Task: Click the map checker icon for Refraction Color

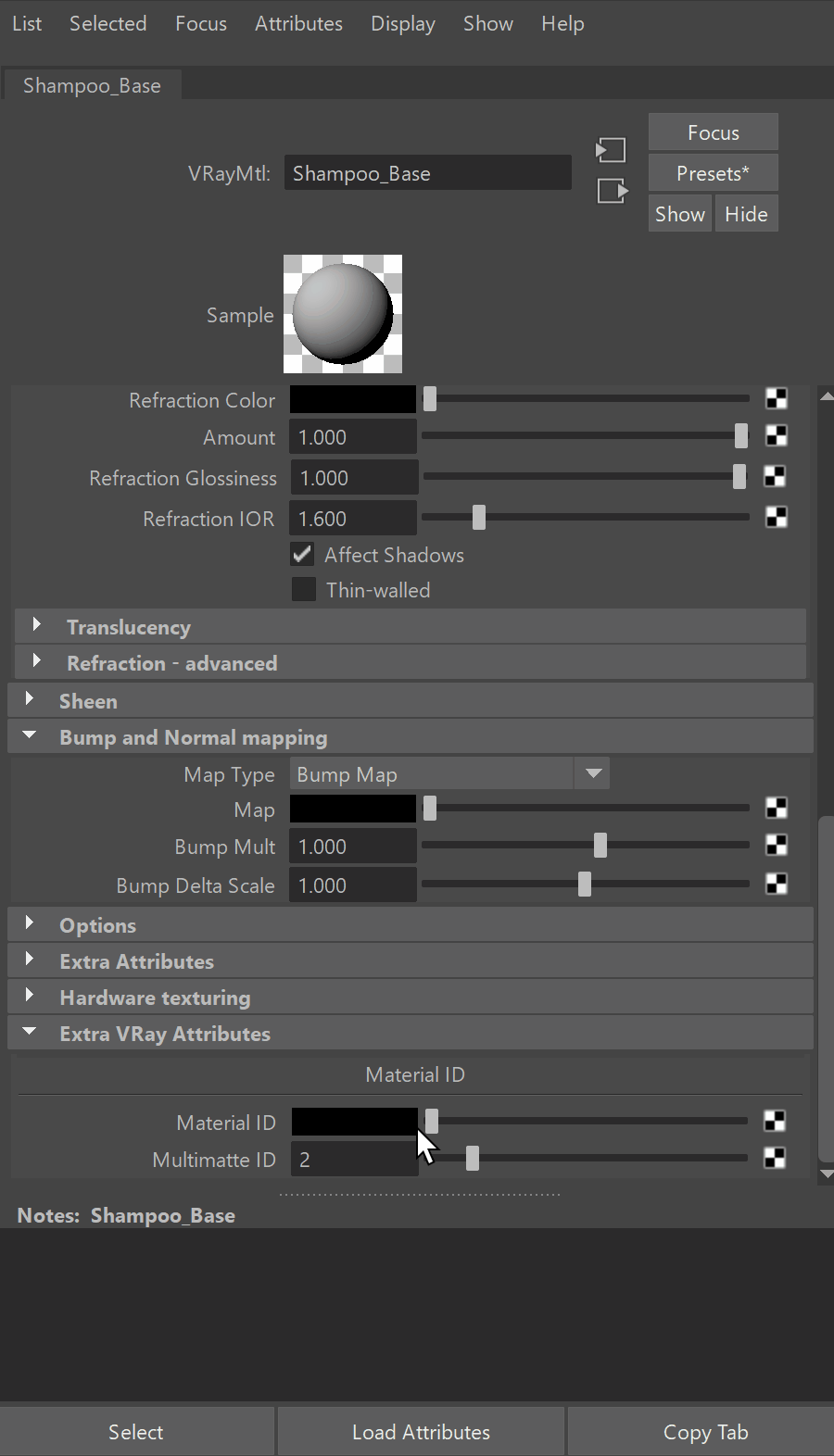Action: coord(777,398)
